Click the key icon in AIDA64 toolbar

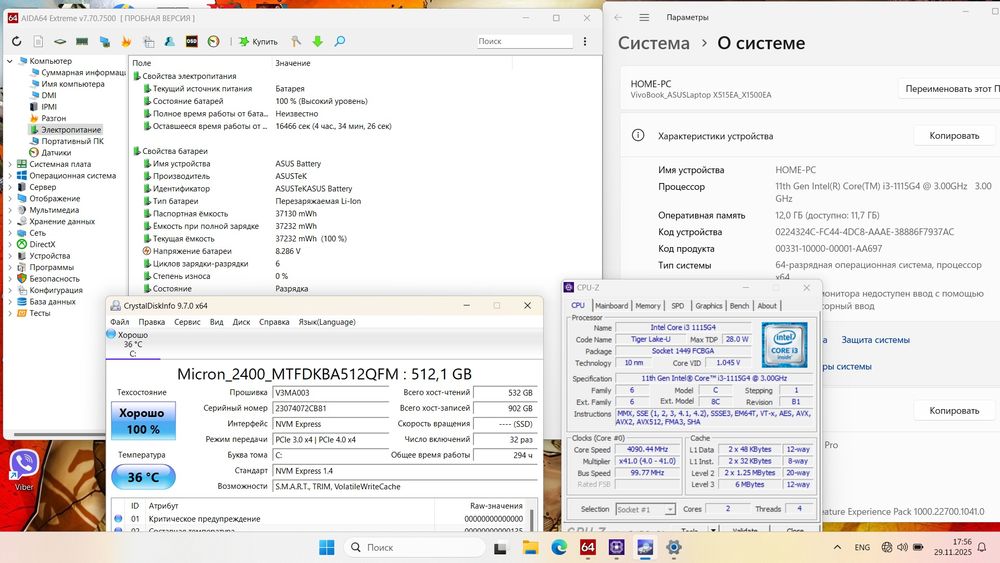click(296, 41)
